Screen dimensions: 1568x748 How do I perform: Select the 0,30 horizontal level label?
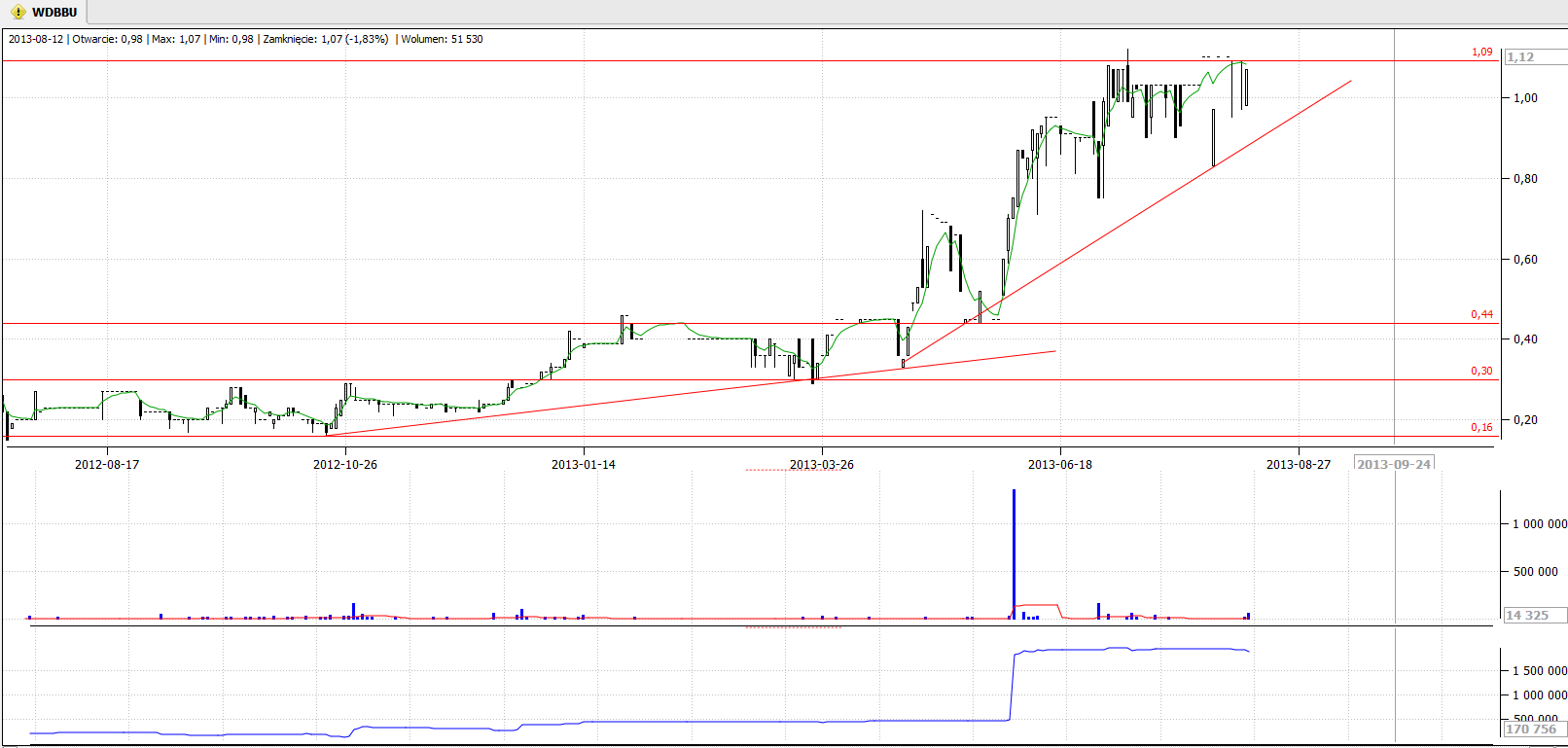tap(1481, 371)
